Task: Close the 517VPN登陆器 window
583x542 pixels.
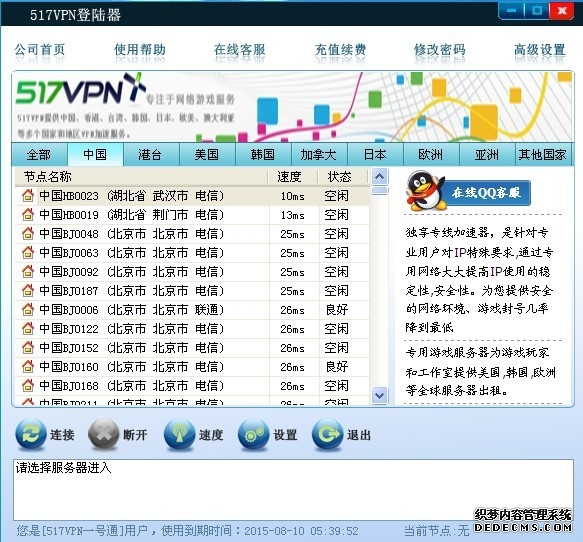Action: point(561,11)
